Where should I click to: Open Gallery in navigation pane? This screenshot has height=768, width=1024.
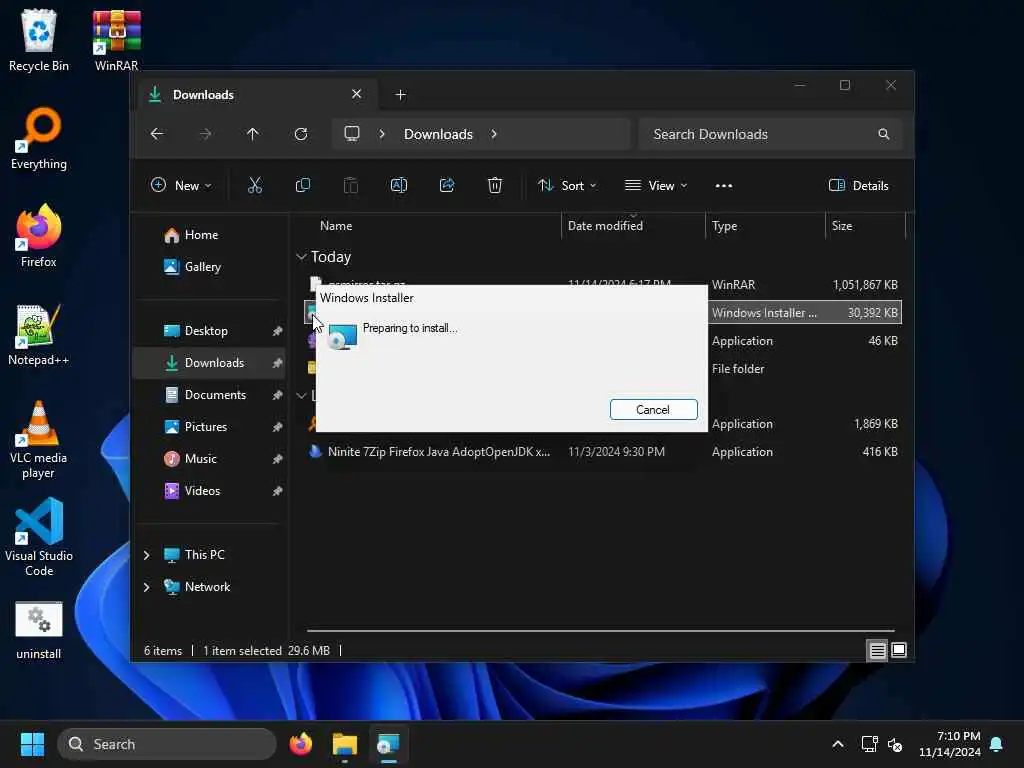click(x=210, y=266)
